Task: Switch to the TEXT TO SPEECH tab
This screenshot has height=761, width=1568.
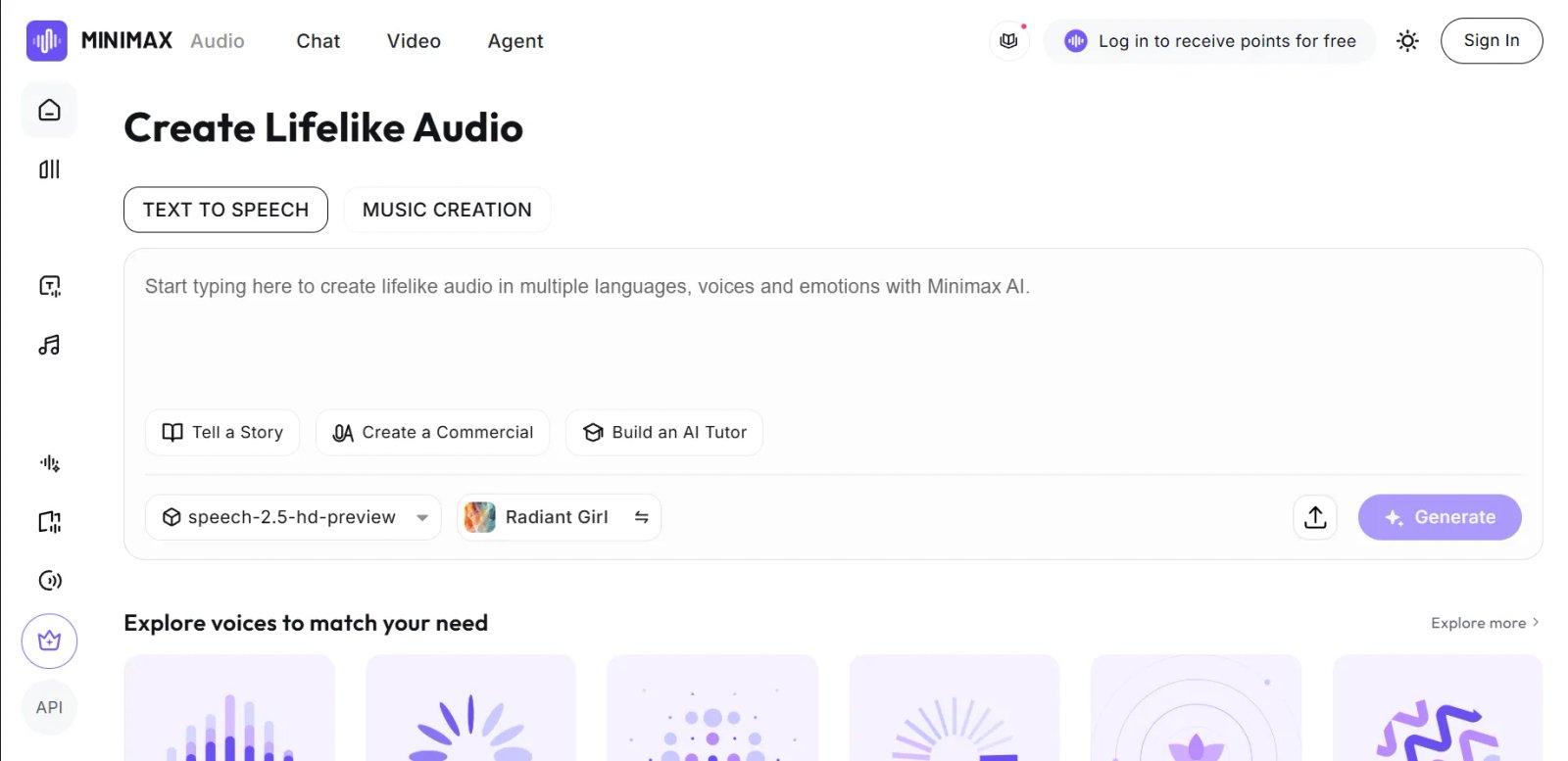Action: click(x=225, y=210)
